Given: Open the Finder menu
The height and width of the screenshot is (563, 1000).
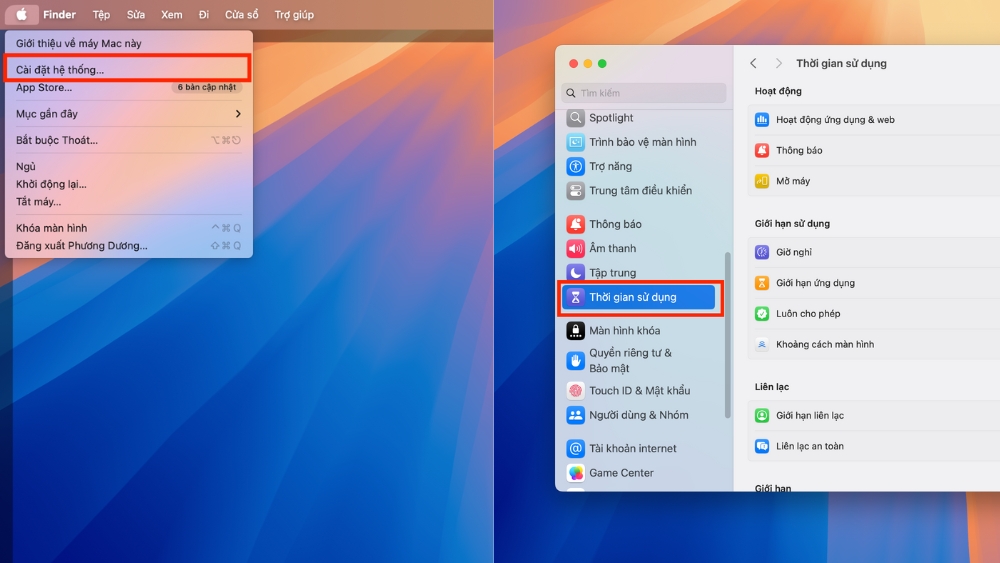Looking at the screenshot, I should 59,14.
